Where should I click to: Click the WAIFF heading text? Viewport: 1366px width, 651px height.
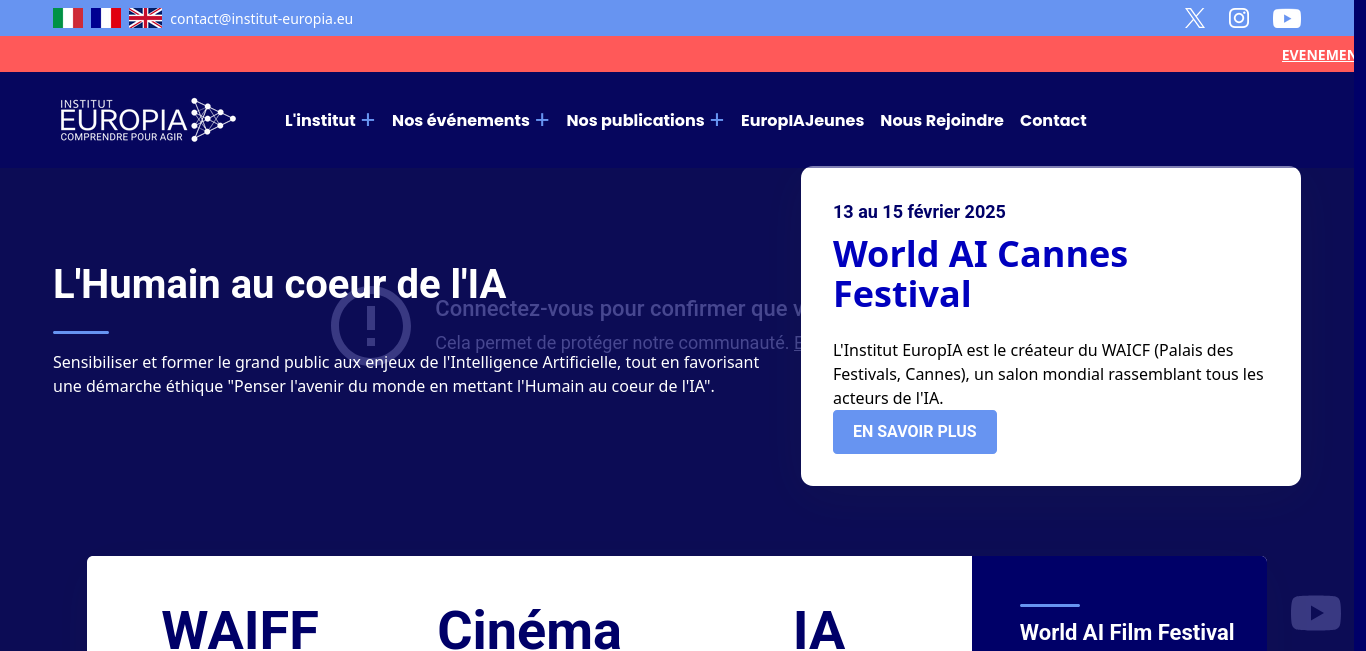coord(240,630)
